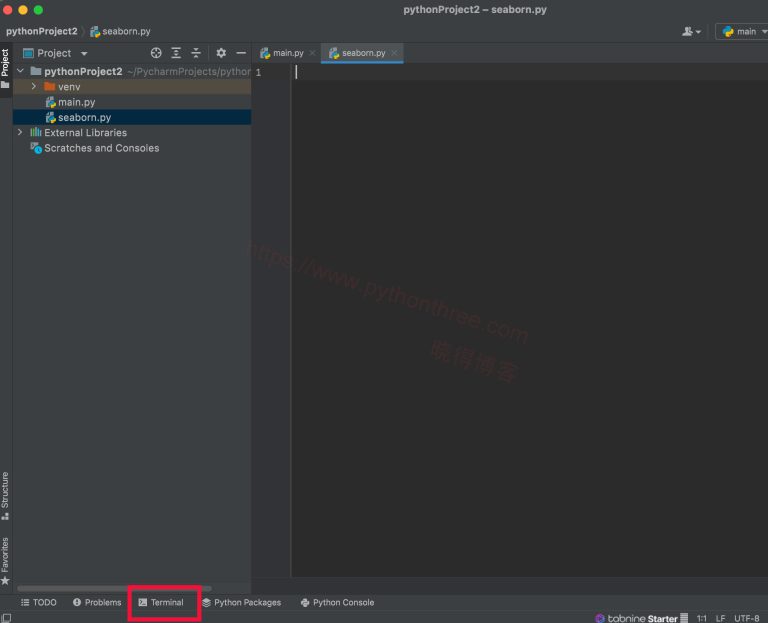Expand External Libraries node
This screenshot has height=623, width=768.
coord(20,132)
